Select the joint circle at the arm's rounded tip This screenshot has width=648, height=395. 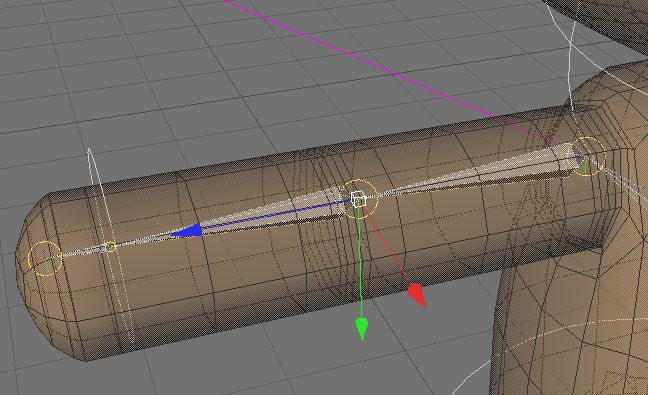pyautogui.click(x=45, y=259)
